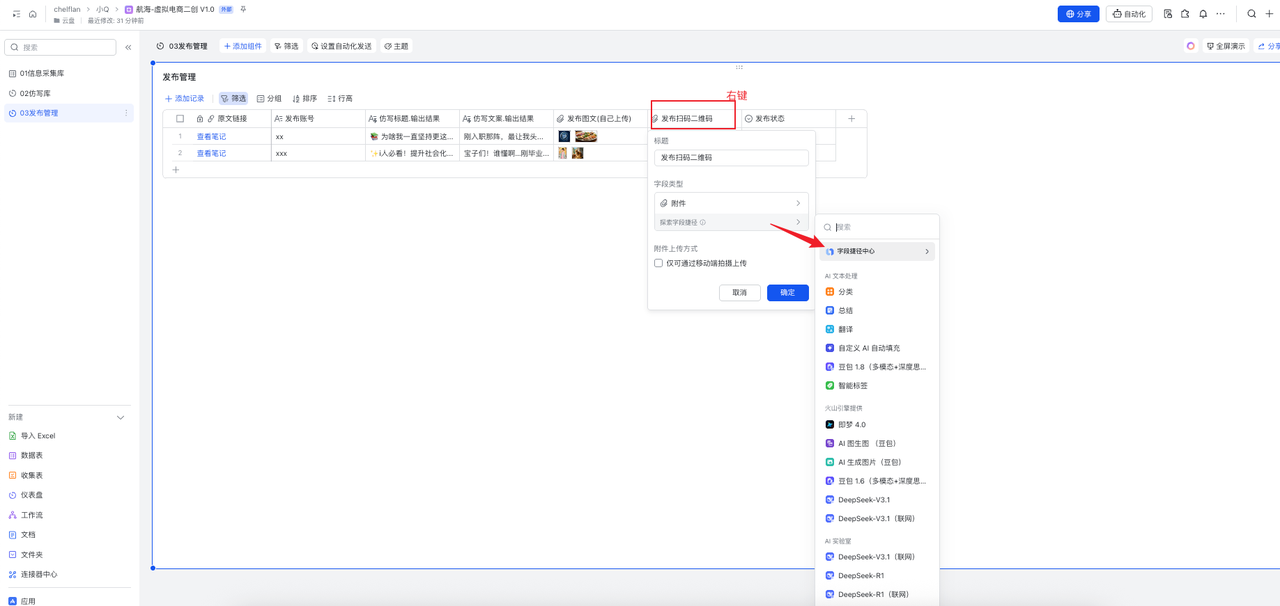Expand 字段捷径中心 submenu
The image size is (1280, 606).
[877, 251]
